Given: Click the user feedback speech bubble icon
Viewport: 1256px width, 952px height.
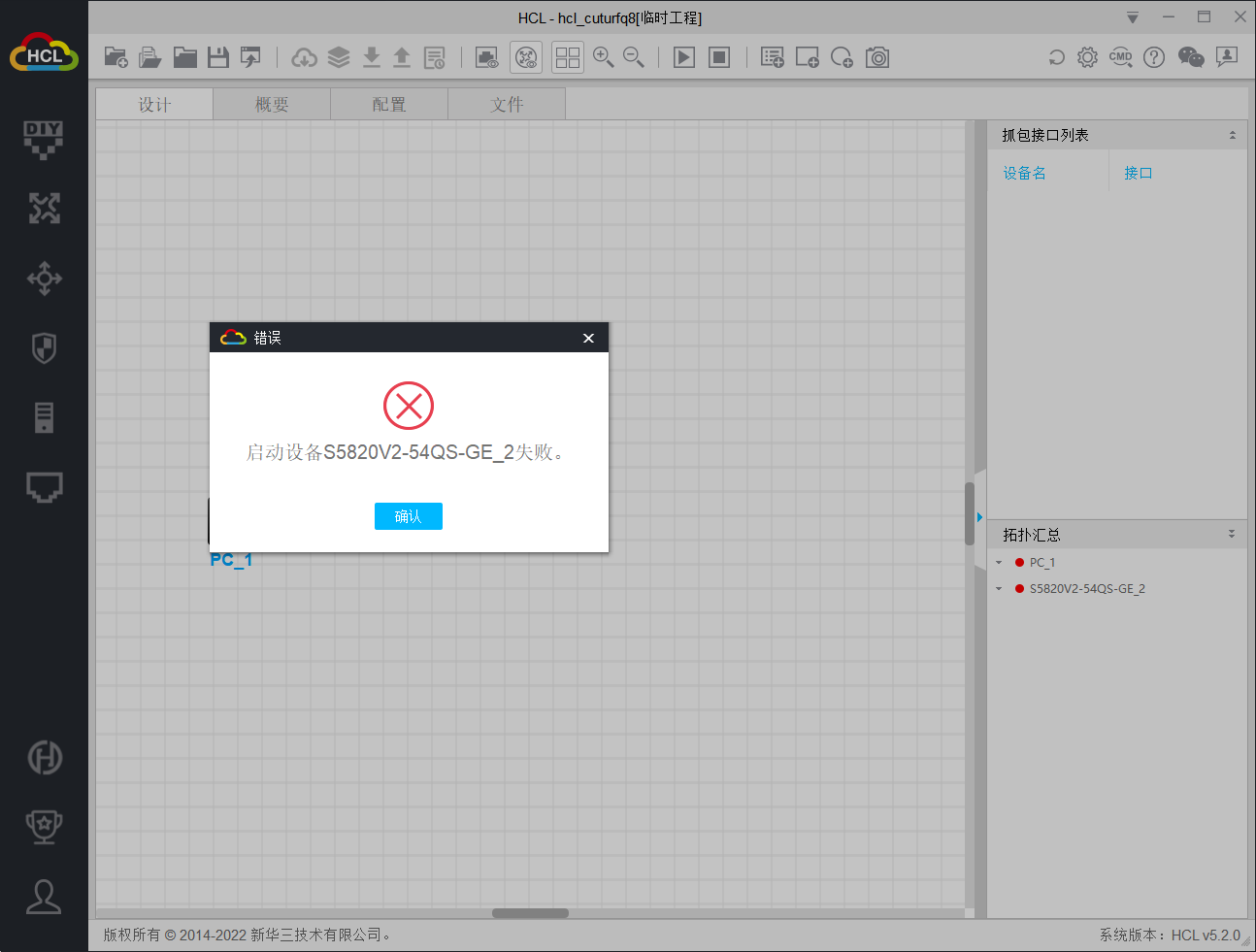Looking at the screenshot, I should coord(1227,58).
